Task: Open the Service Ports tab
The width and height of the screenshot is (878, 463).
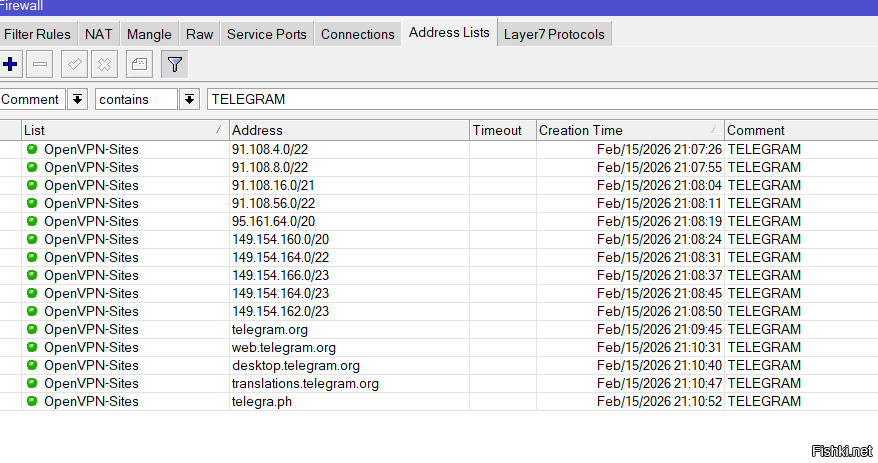Action: tap(267, 34)
